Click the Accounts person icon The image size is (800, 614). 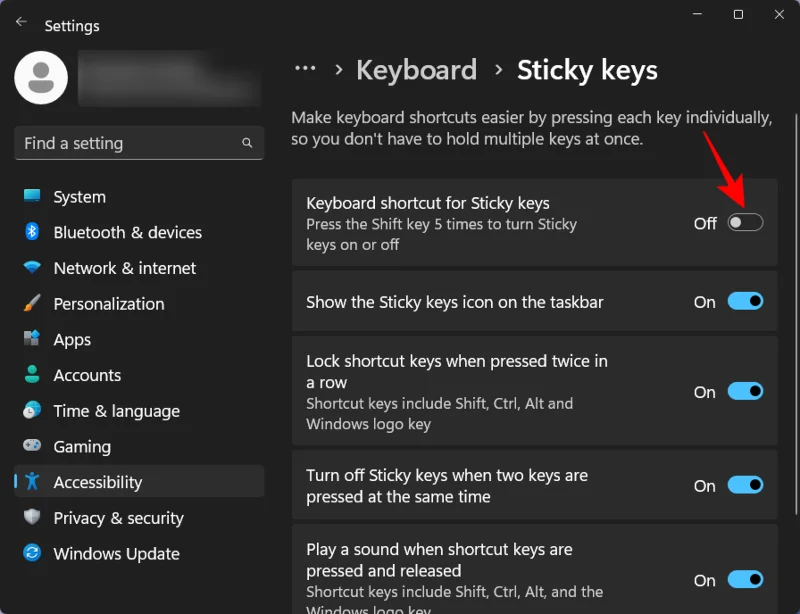[34, 375]
